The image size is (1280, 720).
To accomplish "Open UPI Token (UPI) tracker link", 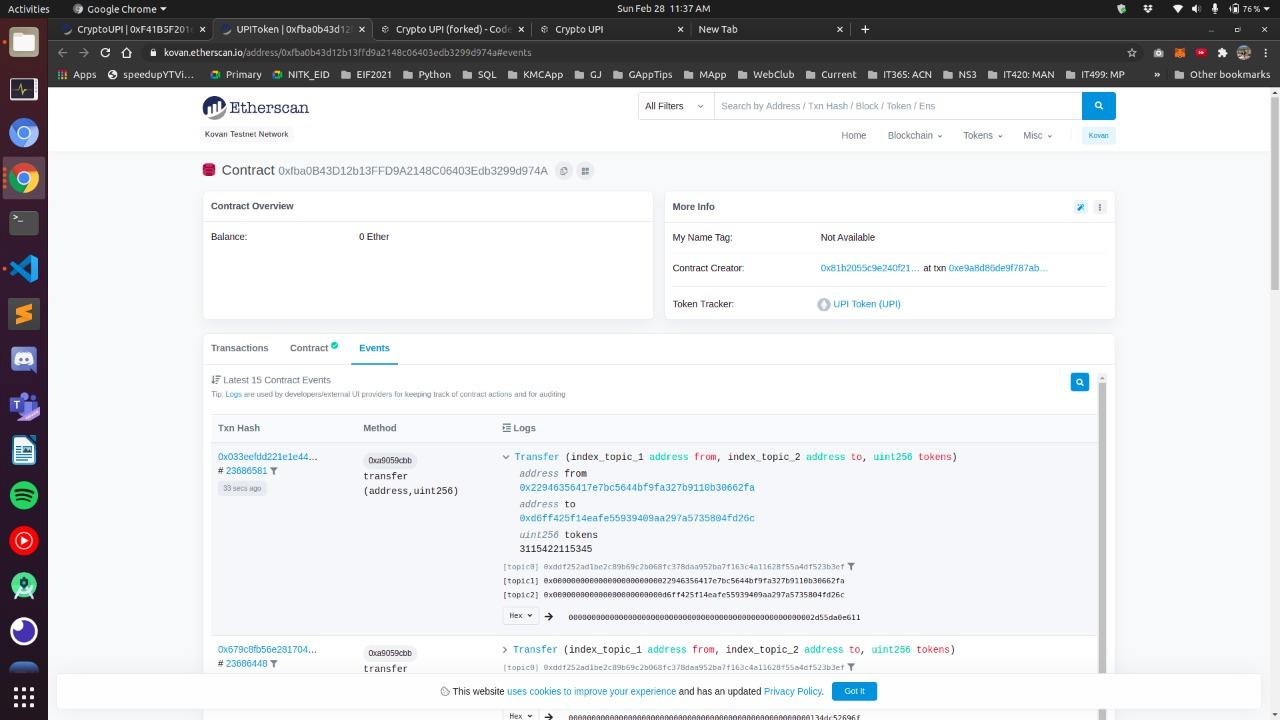I will (867, 304).
